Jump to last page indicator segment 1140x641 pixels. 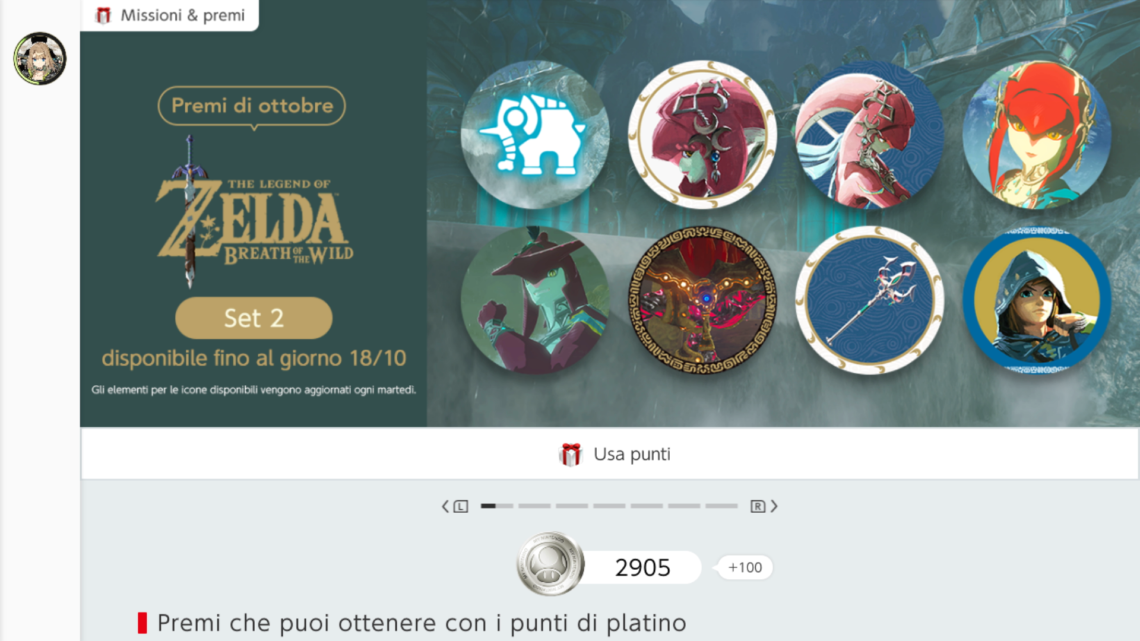point(721,506)
